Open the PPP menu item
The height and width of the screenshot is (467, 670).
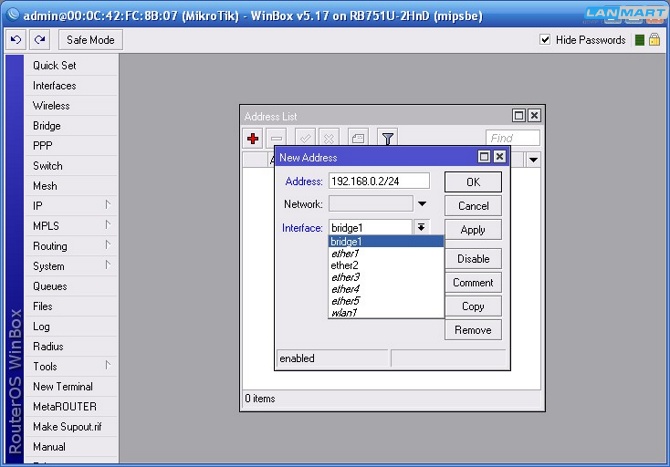pos(71,146)
